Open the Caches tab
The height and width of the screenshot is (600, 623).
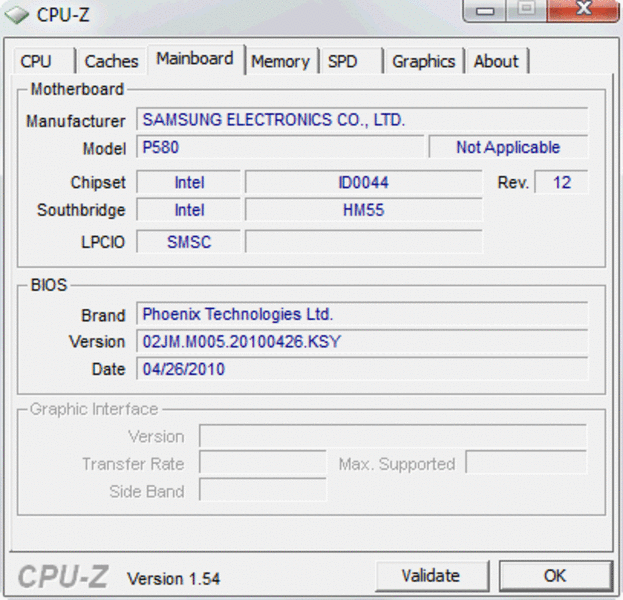112,61
